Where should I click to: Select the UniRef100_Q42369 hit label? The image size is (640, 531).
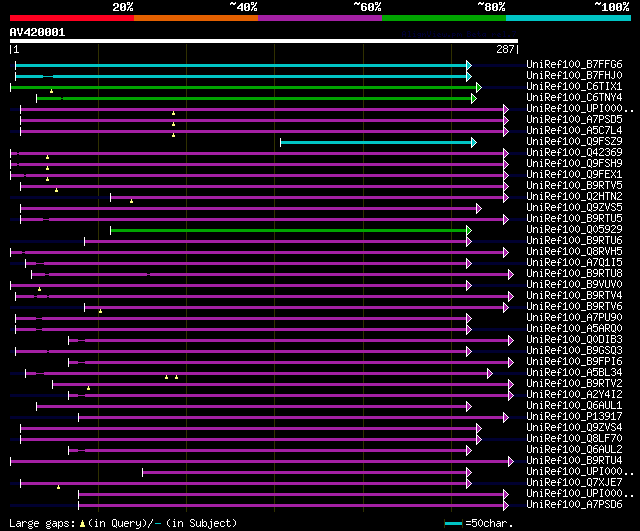[x=574, y=153]
